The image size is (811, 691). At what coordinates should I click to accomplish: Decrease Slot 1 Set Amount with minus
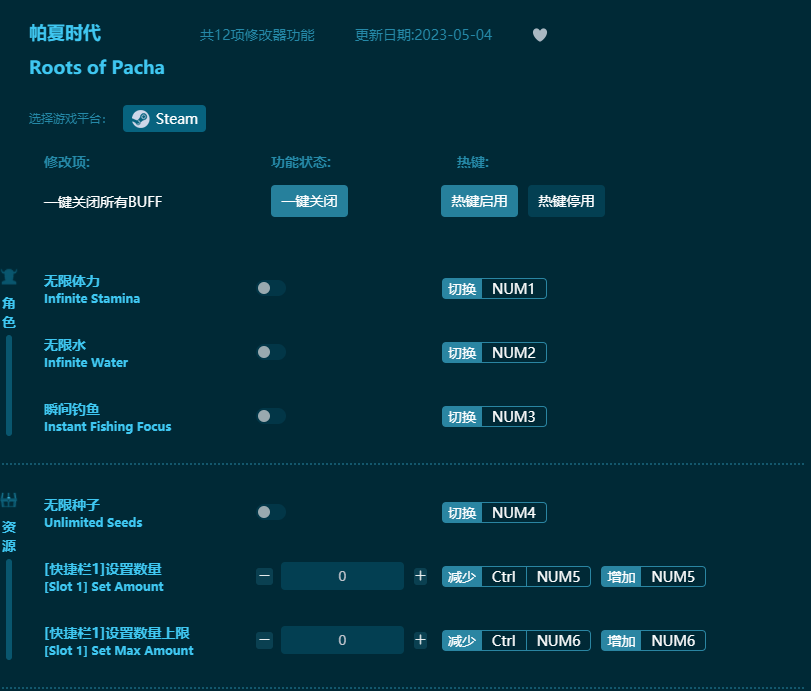pos(264,576)
